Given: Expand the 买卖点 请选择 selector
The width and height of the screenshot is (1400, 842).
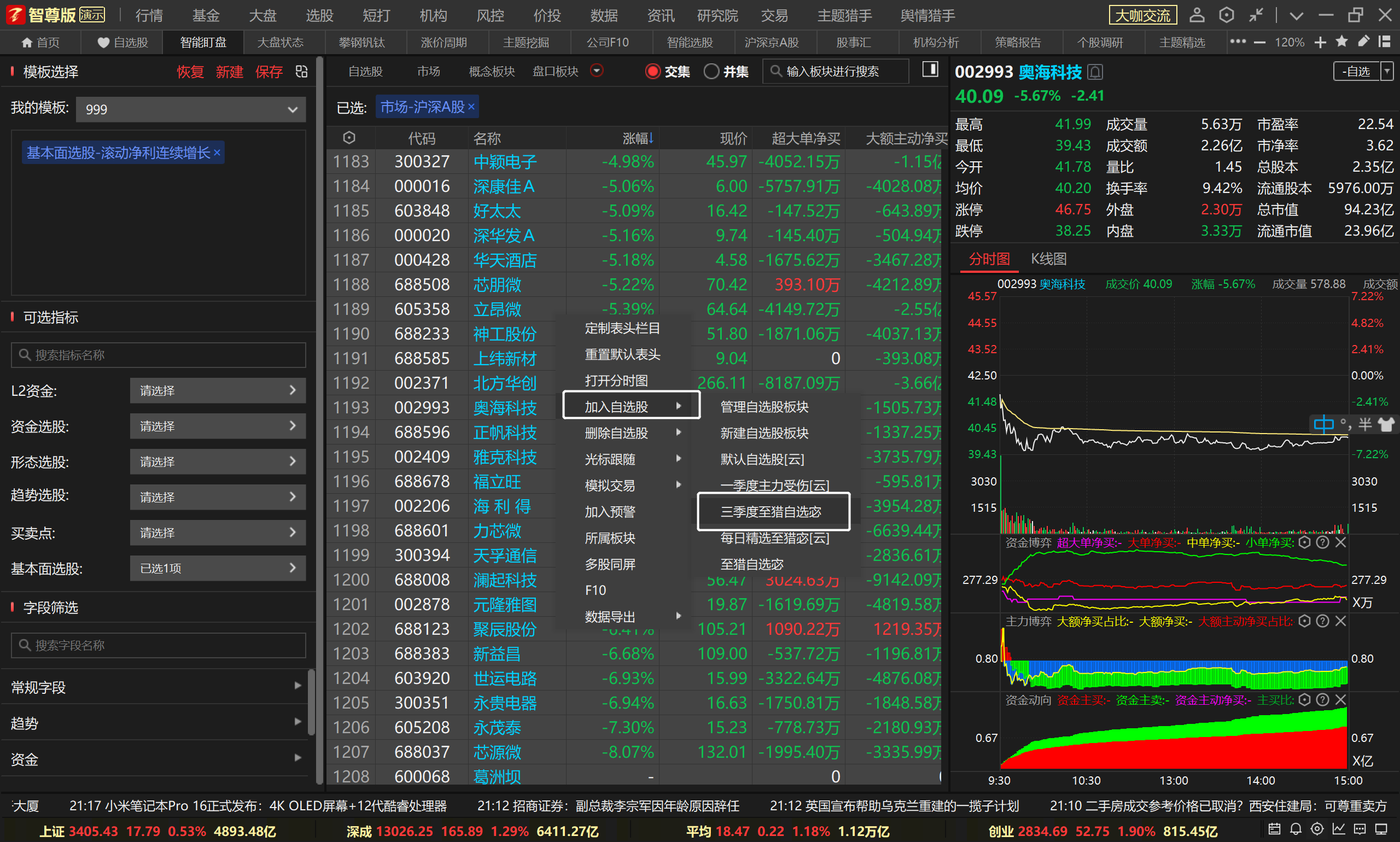Looking at the screenshot, I should (218, 532).
